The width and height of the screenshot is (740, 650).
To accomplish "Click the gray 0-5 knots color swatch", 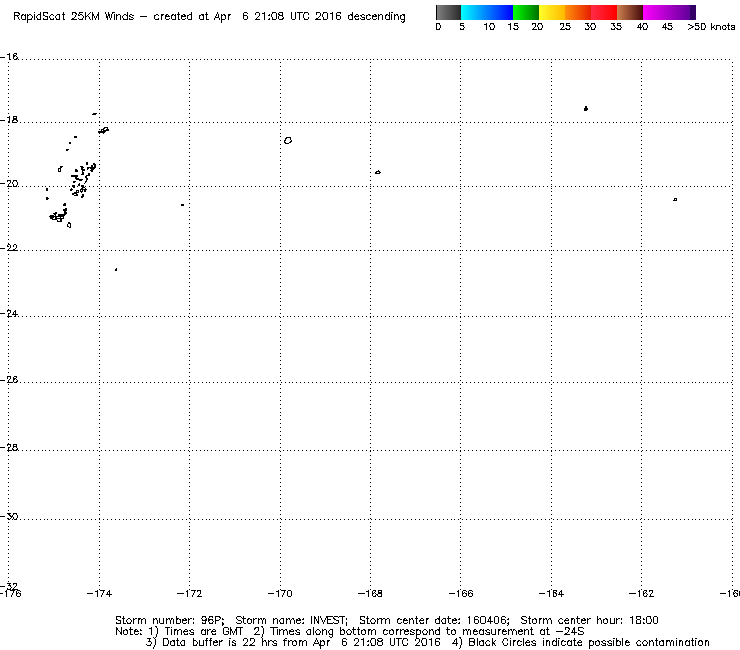I will pos(448,12).
